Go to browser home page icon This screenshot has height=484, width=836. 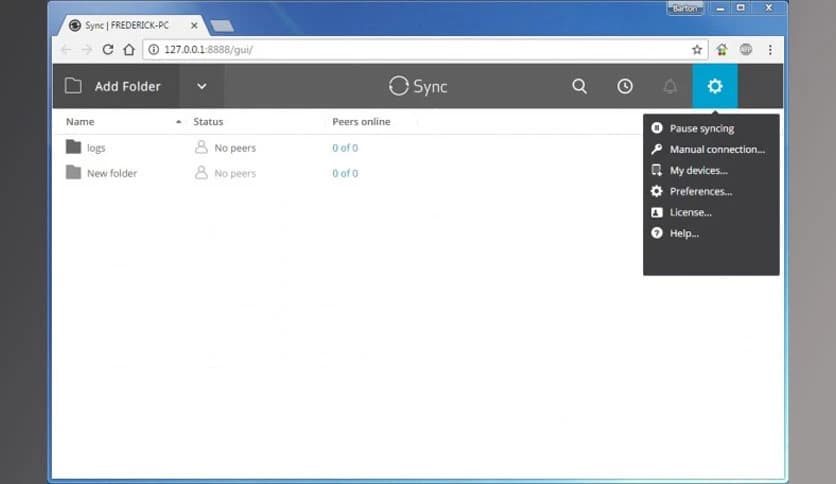pyautogui.click(x=129, y=50)
